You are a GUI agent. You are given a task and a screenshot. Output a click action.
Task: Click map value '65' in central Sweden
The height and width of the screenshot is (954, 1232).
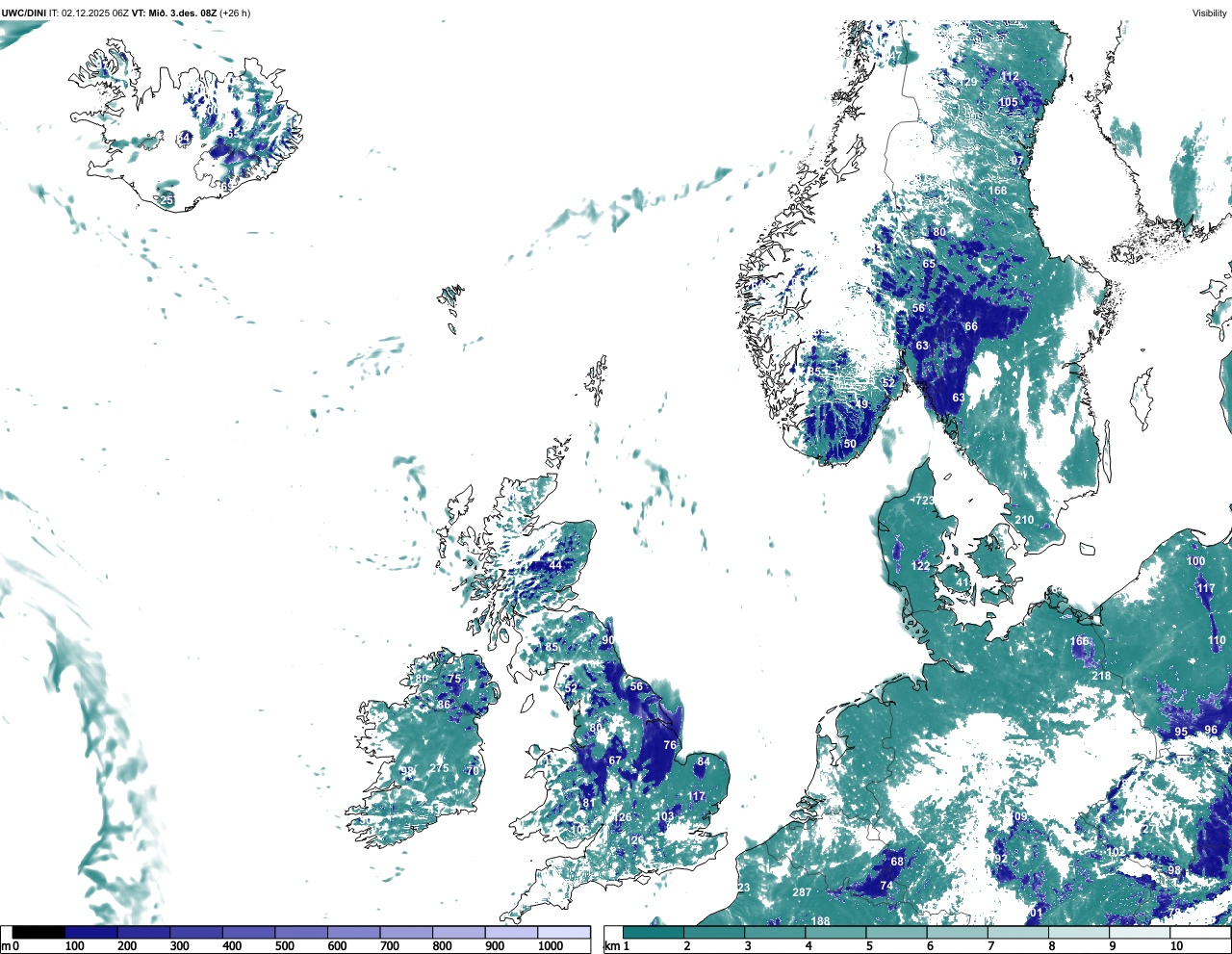929,264
